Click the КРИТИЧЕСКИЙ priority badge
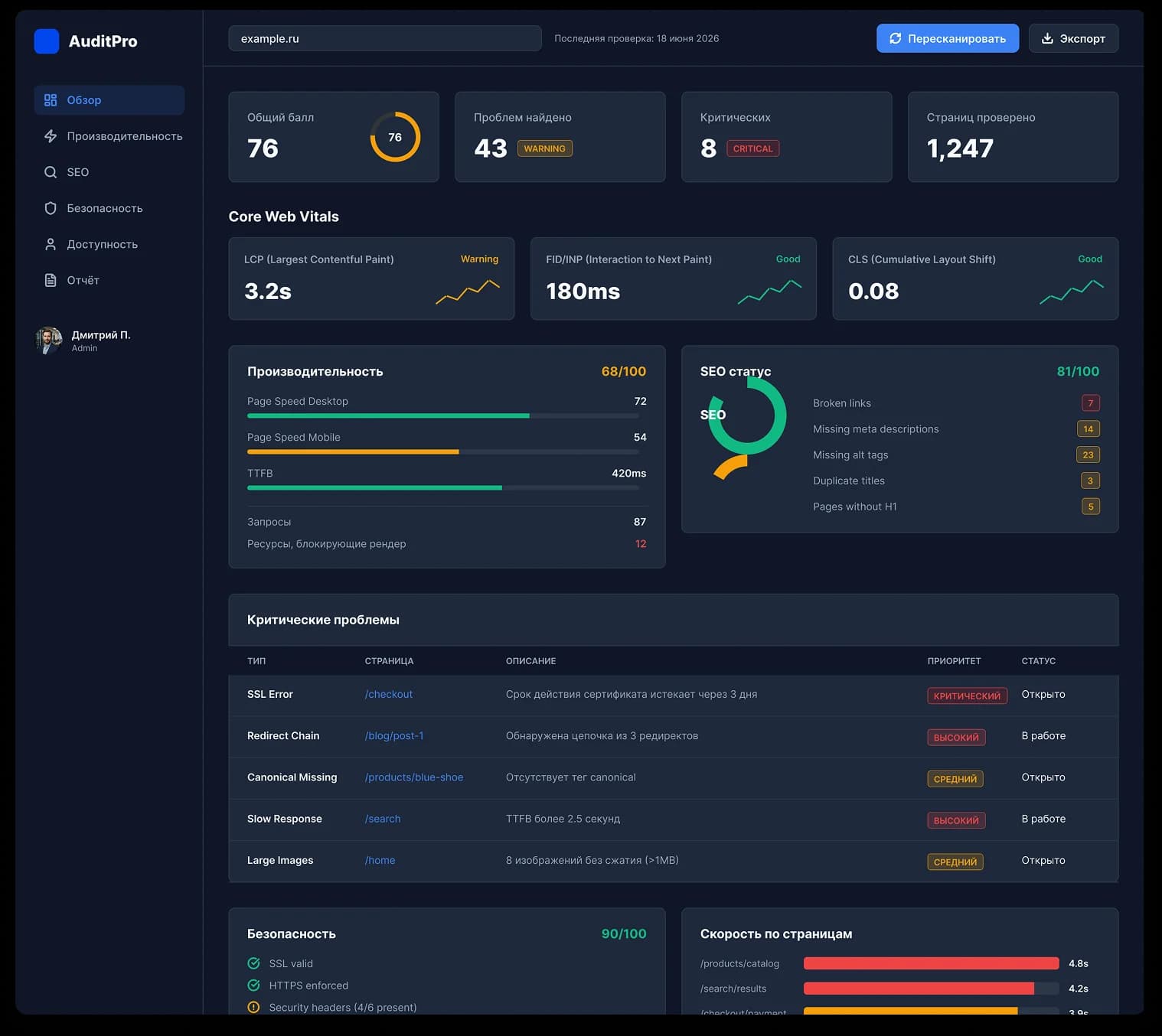Viewport: 1162px width, 1036px height. tap(967, 696)
